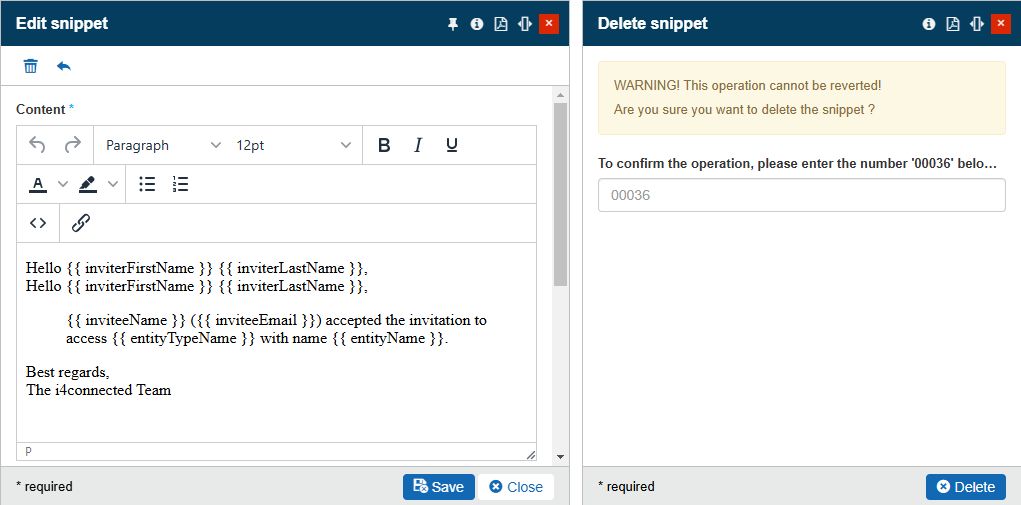Click the trash delete icon in Edit snippet

pos(31,66)
